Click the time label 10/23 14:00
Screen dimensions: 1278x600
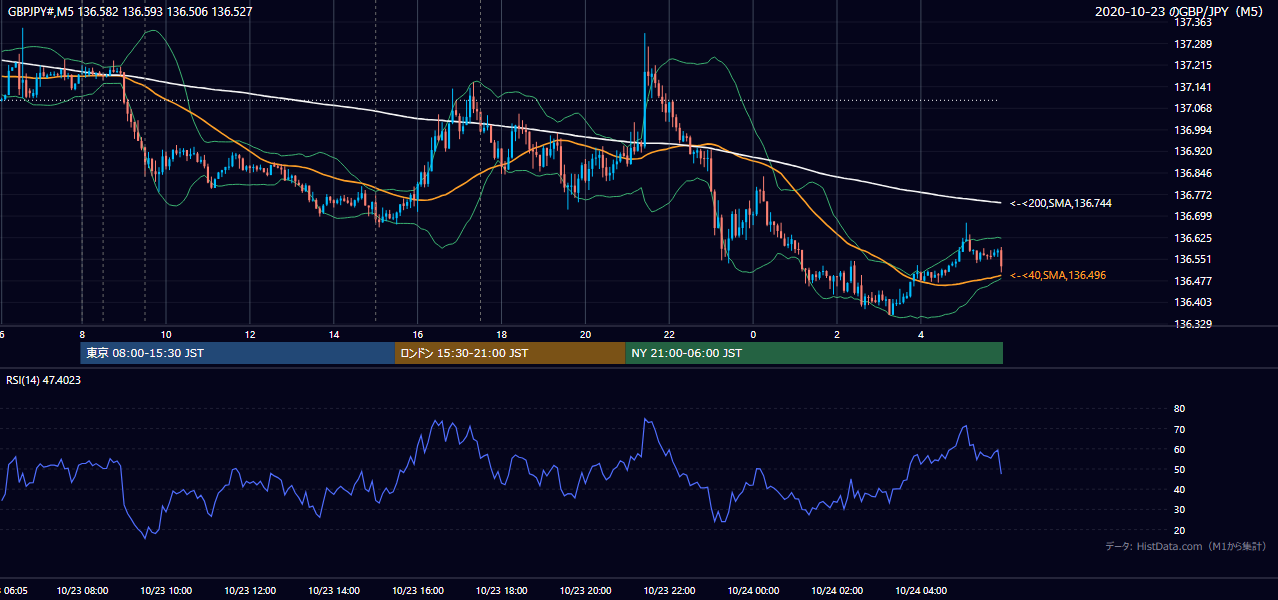coord(334,590)
